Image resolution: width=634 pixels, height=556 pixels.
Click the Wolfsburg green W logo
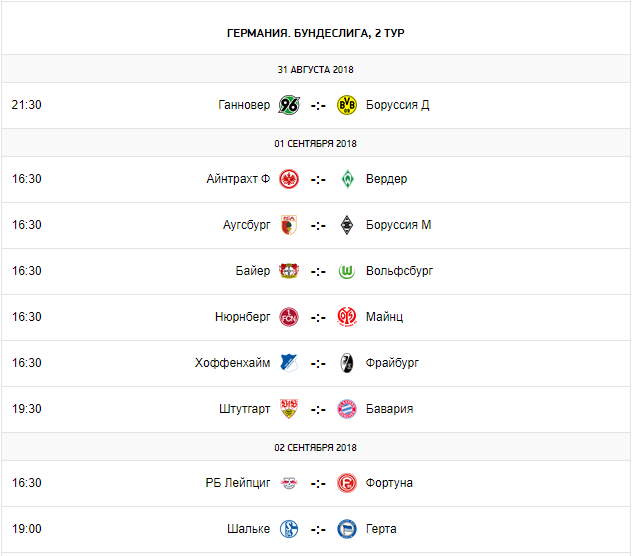[348, 271]
